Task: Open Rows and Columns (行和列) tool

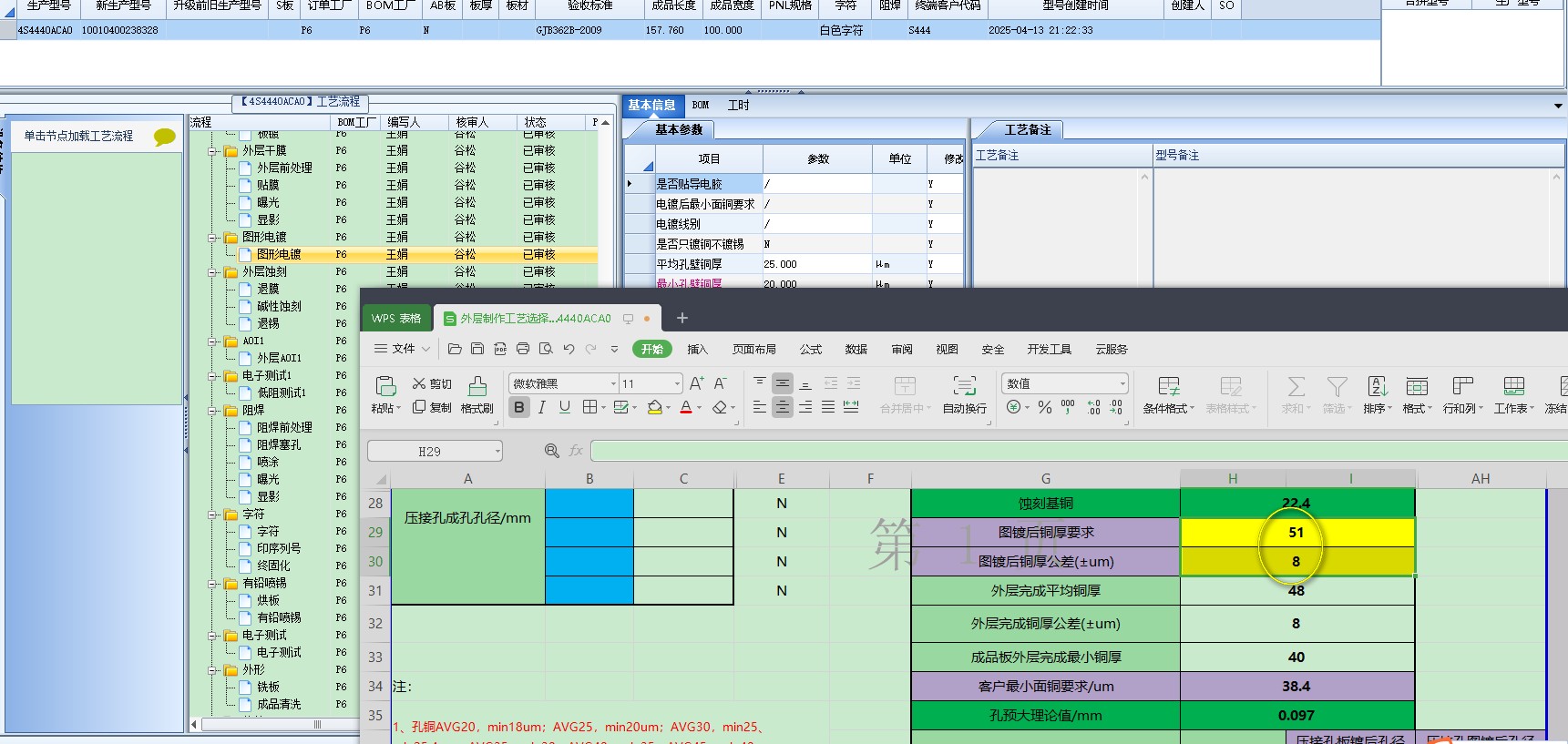Action: pyautogui.click(x=1463, y=395)
